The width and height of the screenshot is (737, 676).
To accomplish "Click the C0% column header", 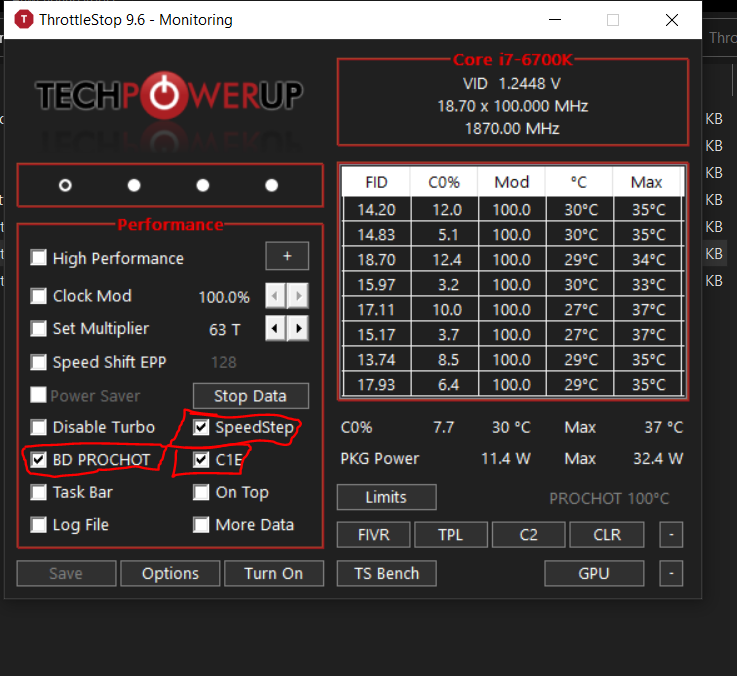I will [444, 182].
